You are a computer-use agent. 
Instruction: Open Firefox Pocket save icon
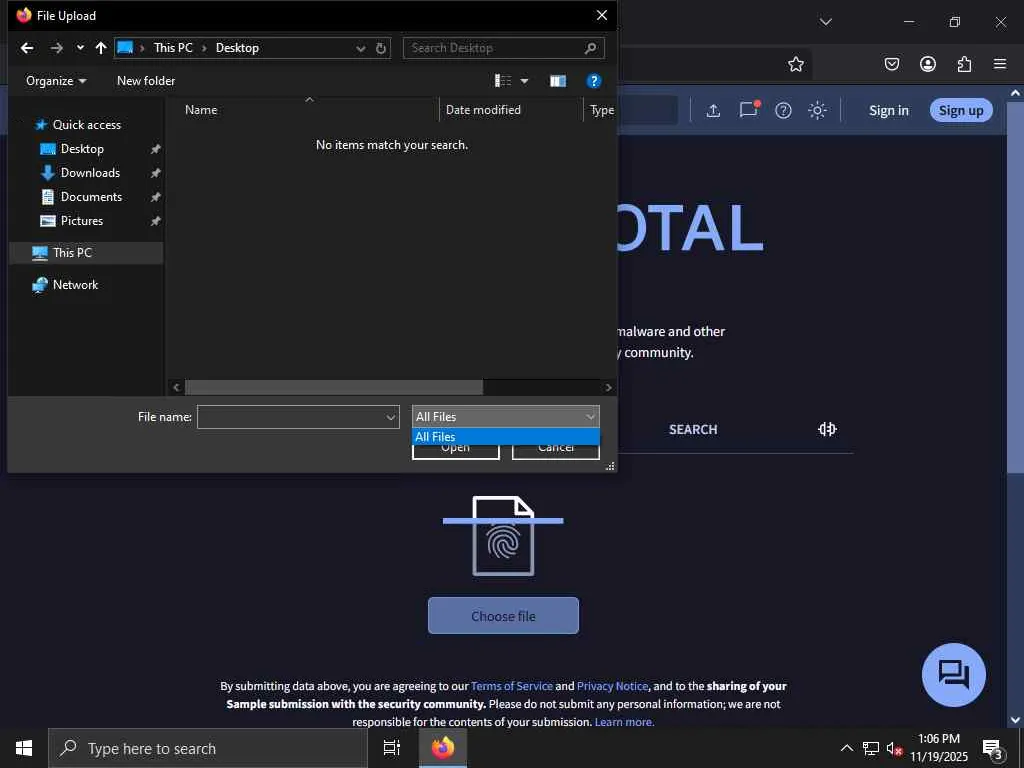pyautogui.click(x=891, y=64)
